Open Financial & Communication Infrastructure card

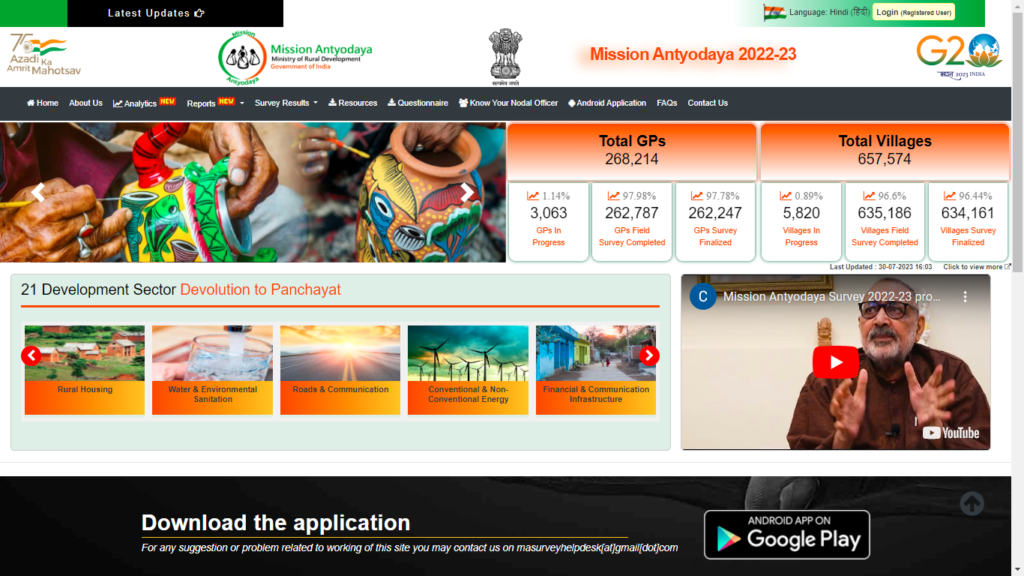coord(596,370)
